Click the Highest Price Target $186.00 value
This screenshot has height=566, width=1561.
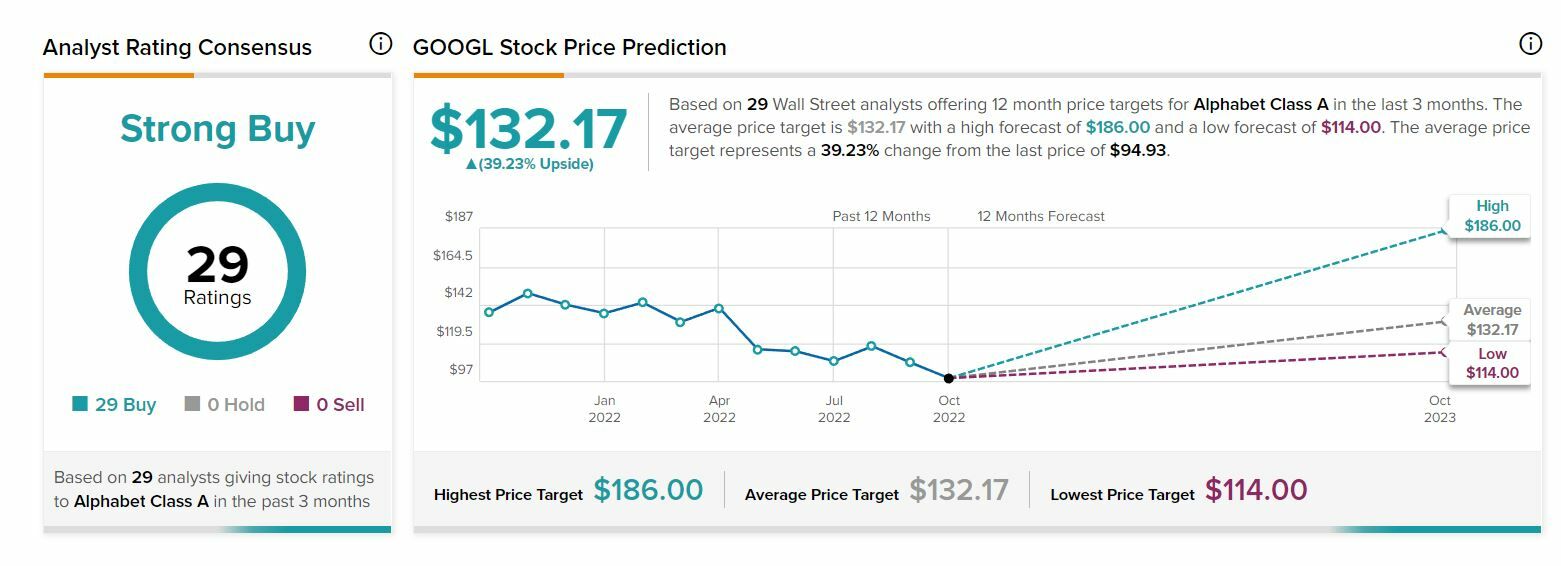(648, 490)
